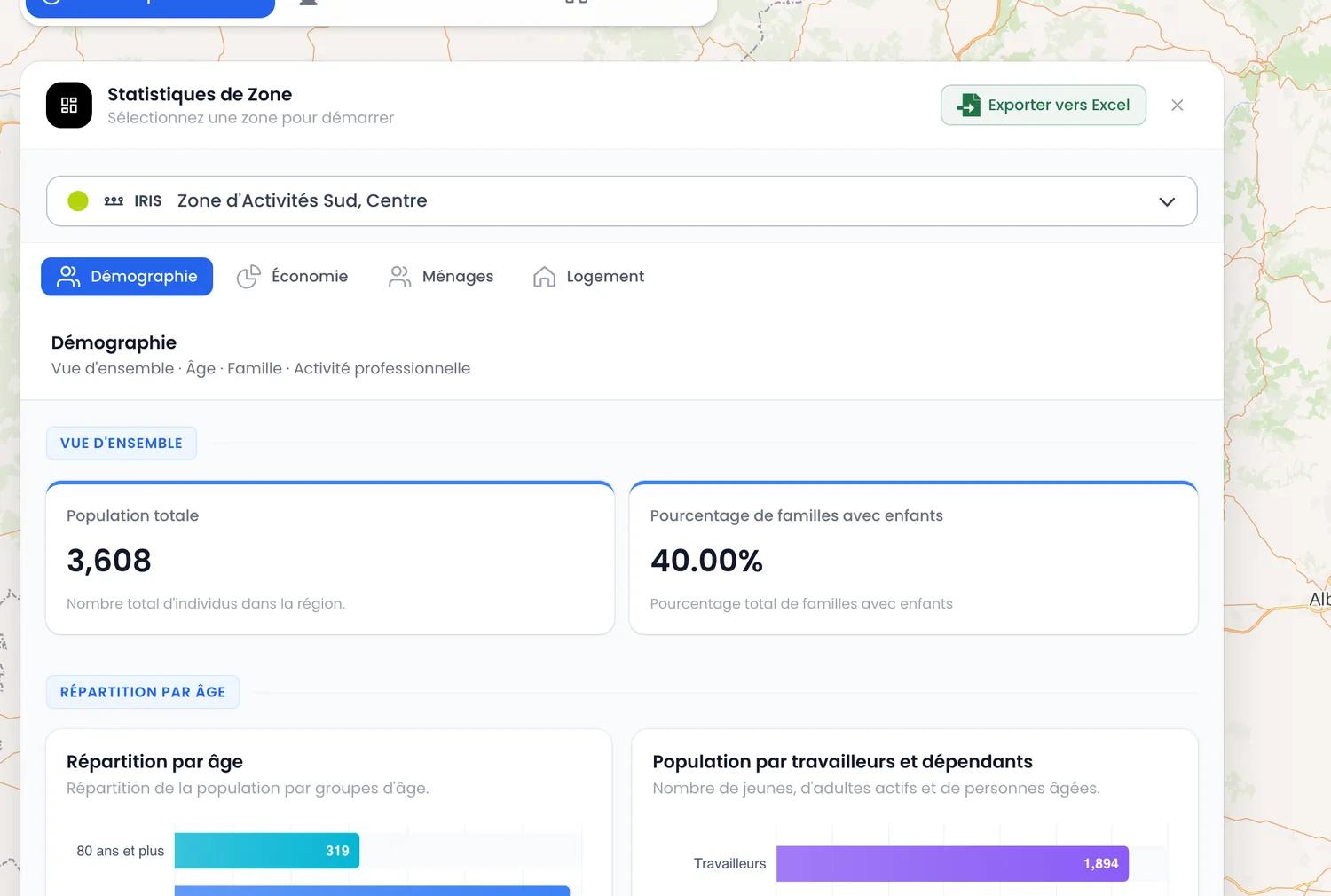
Task: Click the '80 ans et plus' axis label
Action: pos(121,852)
